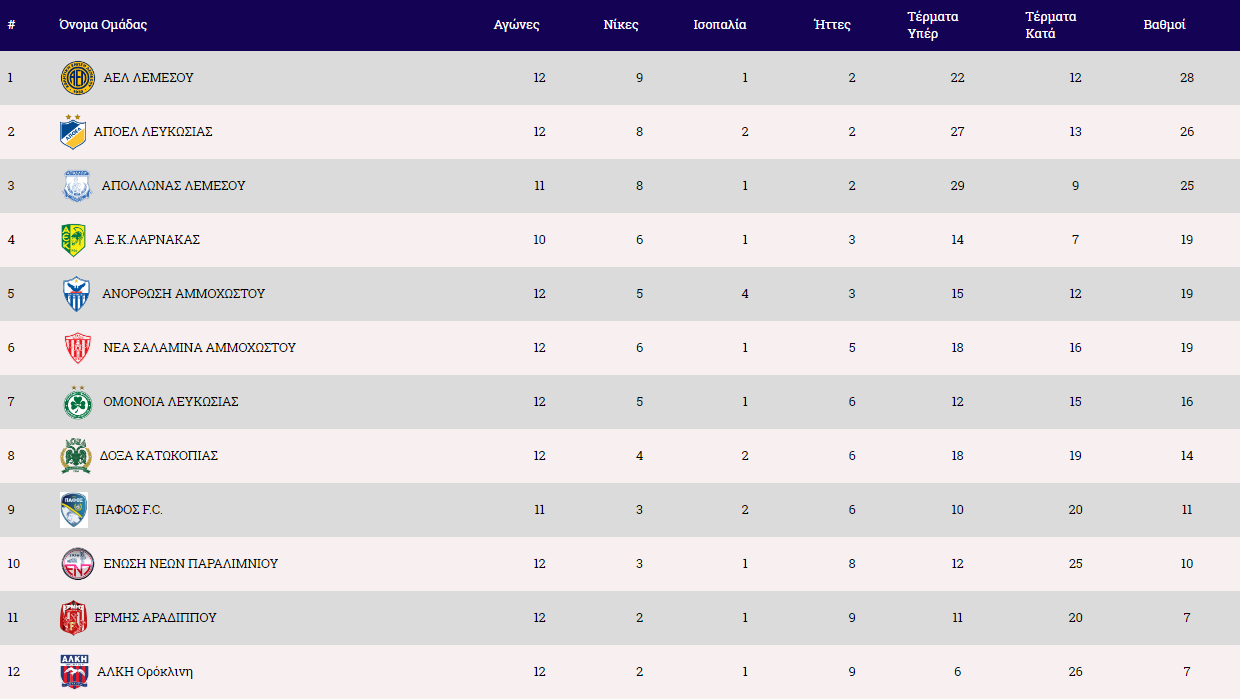Select the ΠΑΦΟΣ F.C. team name

[129, 510]
